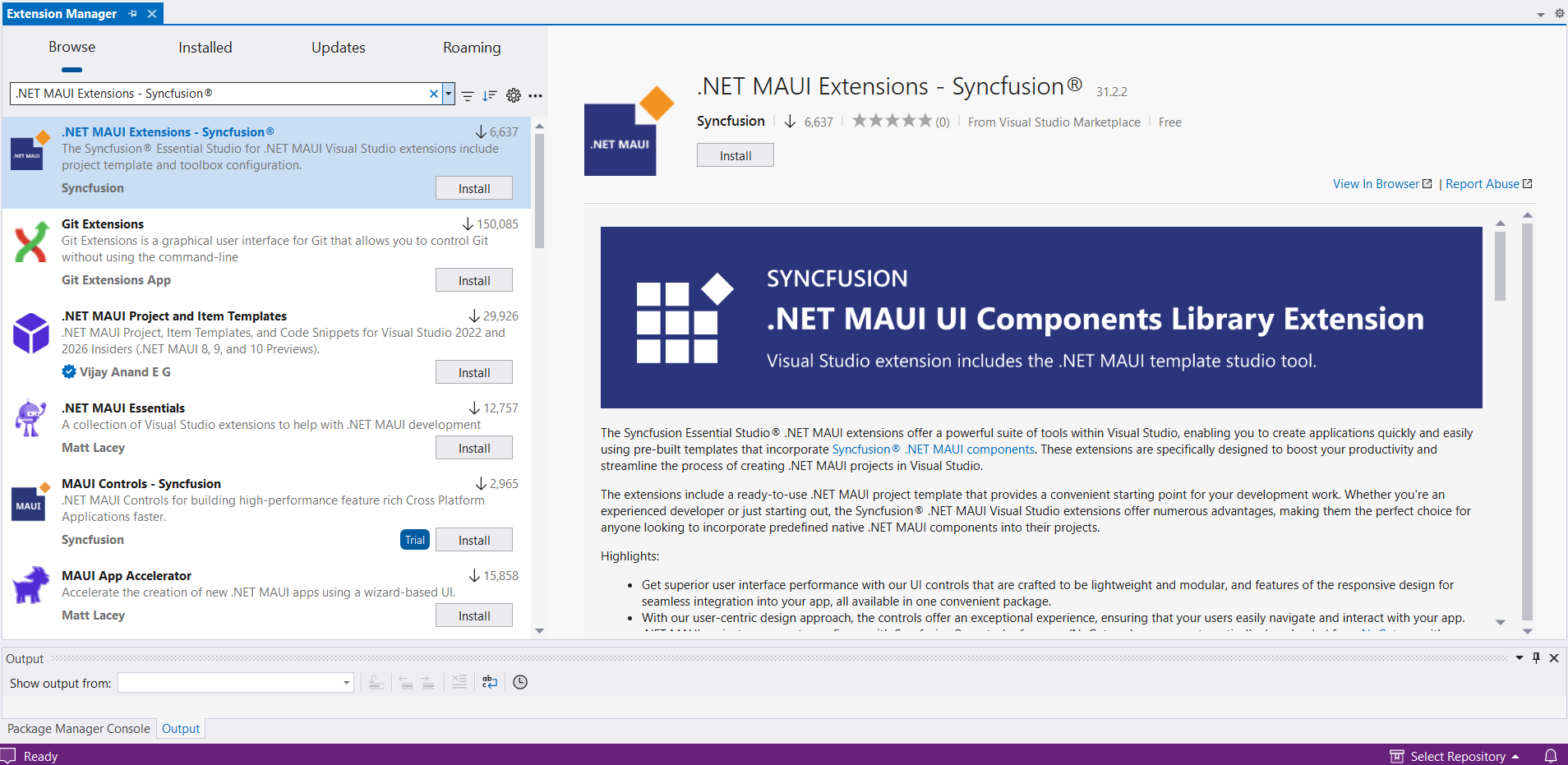This screenshot has height=765, width=1568.
Task: Click the star rating in details pane
Action: [892, 121]
